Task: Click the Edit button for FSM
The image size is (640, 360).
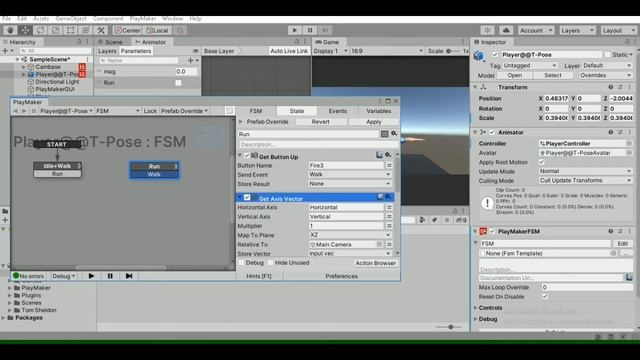Action: click(x=622, y=244)
